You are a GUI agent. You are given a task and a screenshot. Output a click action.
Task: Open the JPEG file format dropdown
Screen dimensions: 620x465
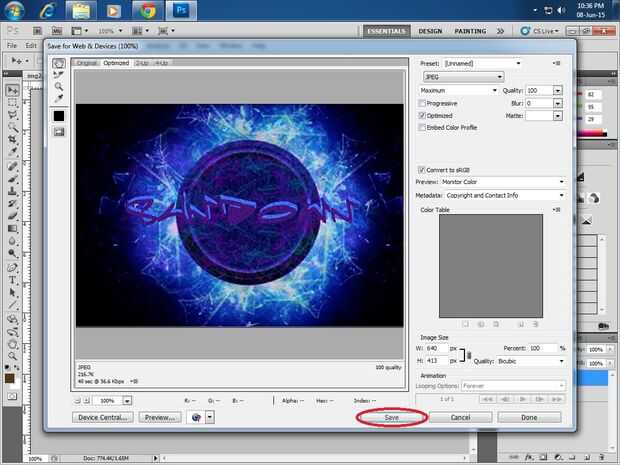click(463, 77)
